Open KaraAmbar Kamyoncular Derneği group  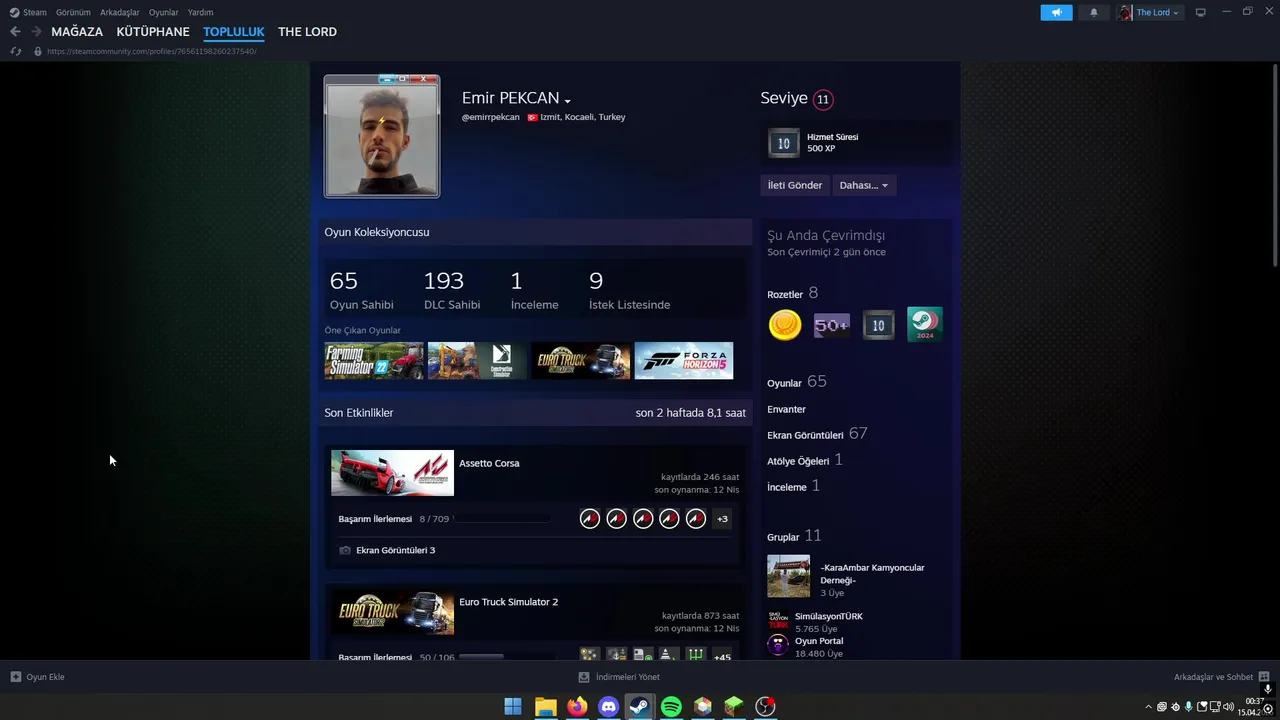(x=872, y=574)
